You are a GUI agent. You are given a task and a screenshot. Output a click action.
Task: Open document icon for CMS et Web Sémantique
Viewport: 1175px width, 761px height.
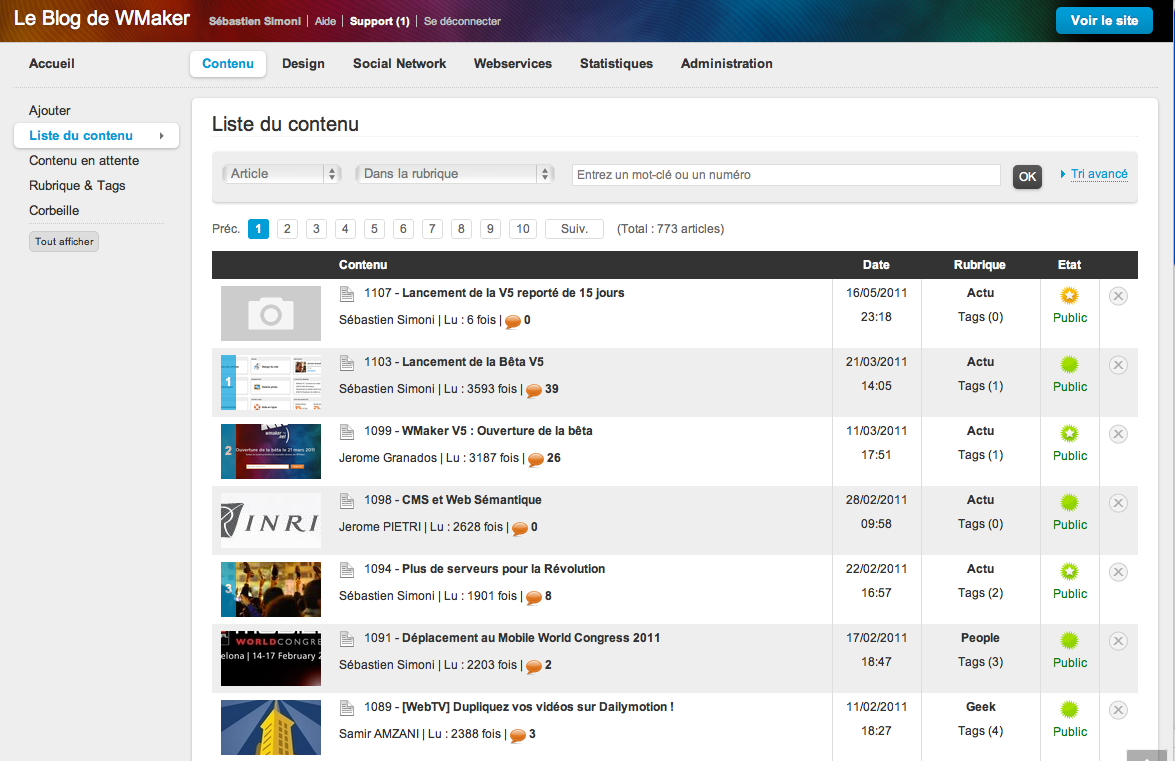click(347, 499)
